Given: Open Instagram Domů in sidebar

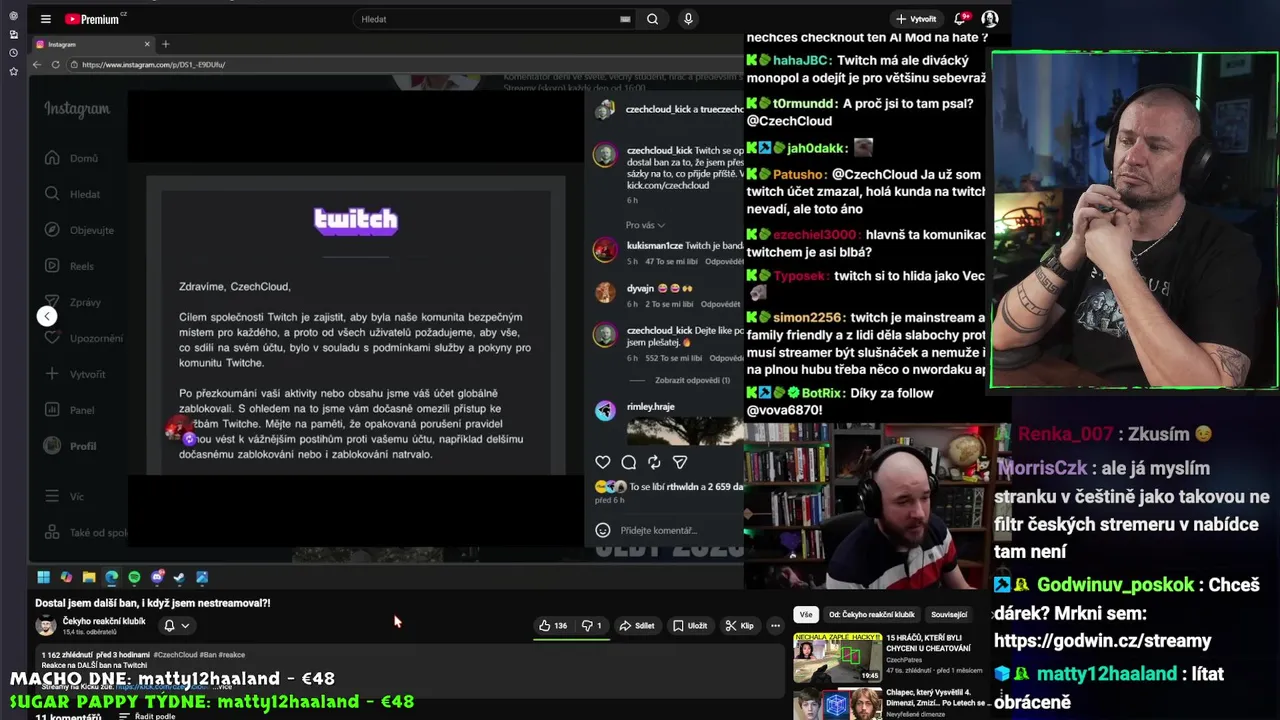Looking at the screenshot, I should point(72,158).
